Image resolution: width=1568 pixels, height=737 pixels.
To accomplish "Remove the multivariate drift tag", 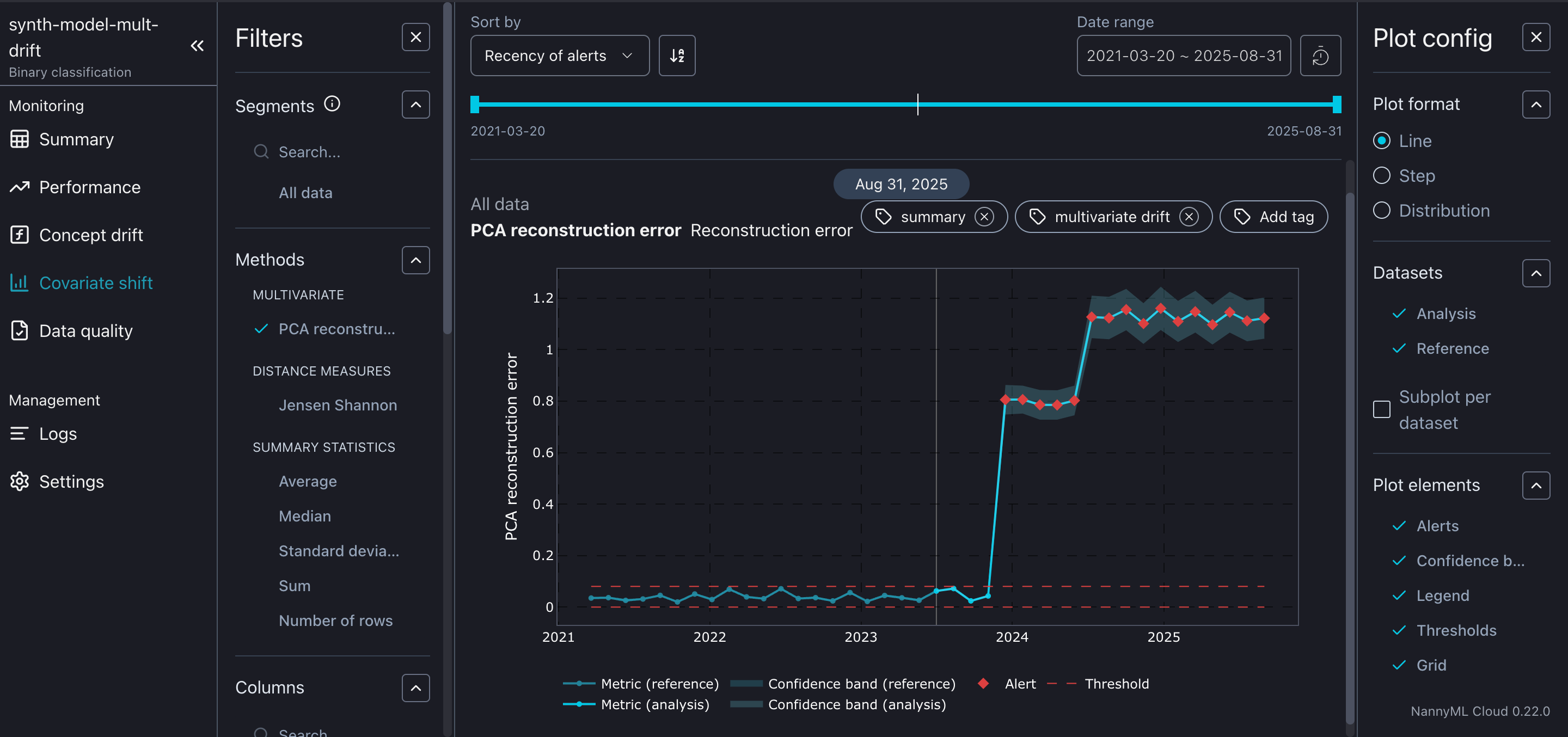I will point(1188,217).
